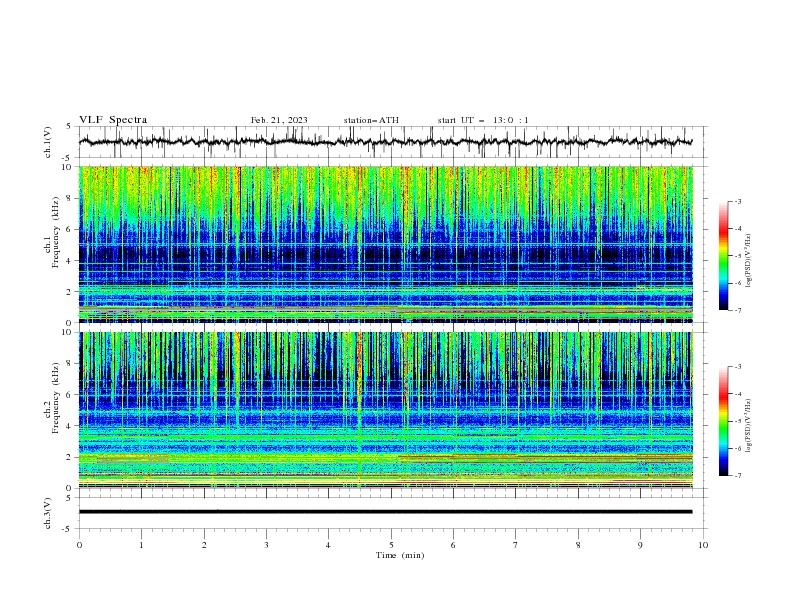Click the '-7' tick on ch.2 colorbar

[738, 476]
